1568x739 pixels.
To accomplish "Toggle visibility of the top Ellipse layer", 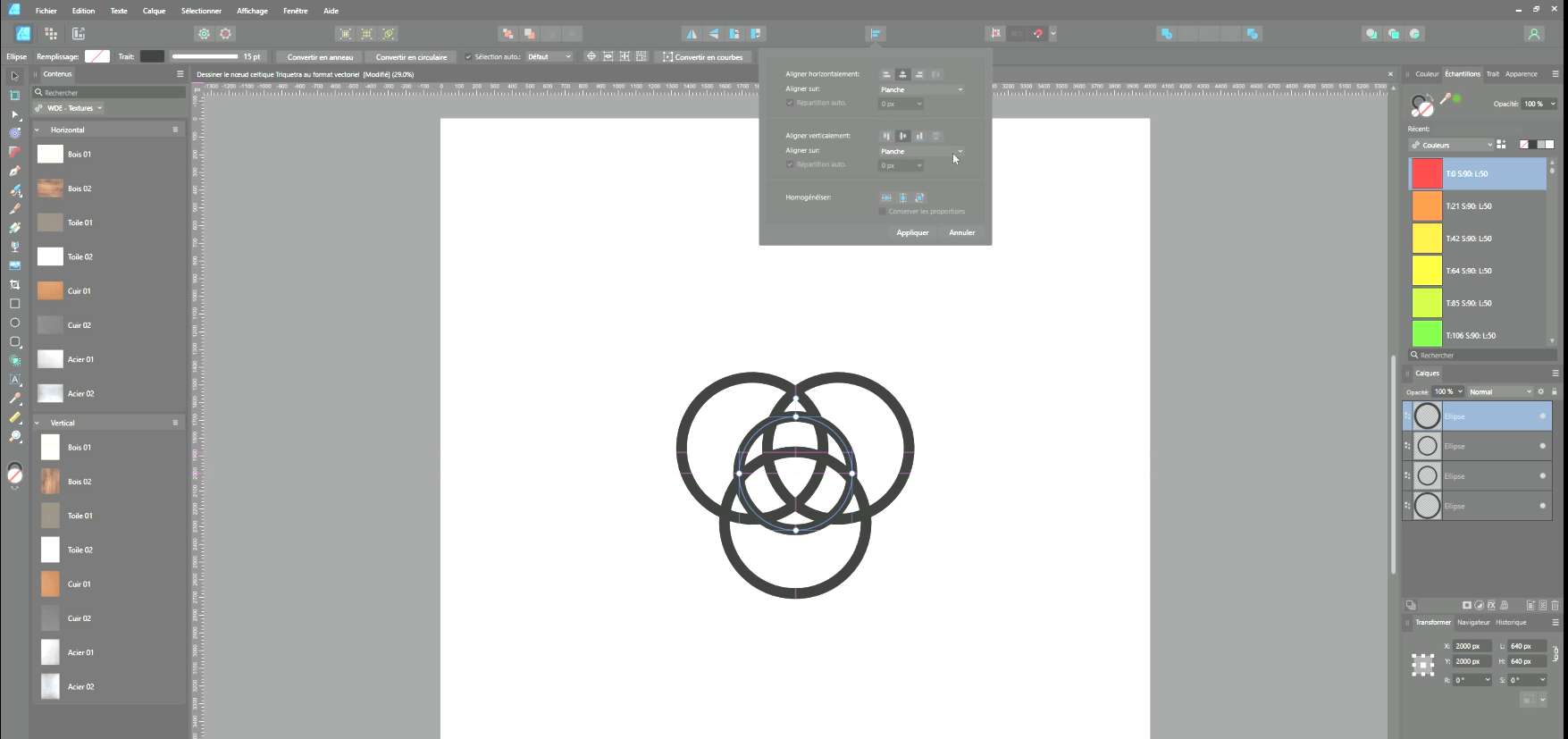I will (1542, 416).
